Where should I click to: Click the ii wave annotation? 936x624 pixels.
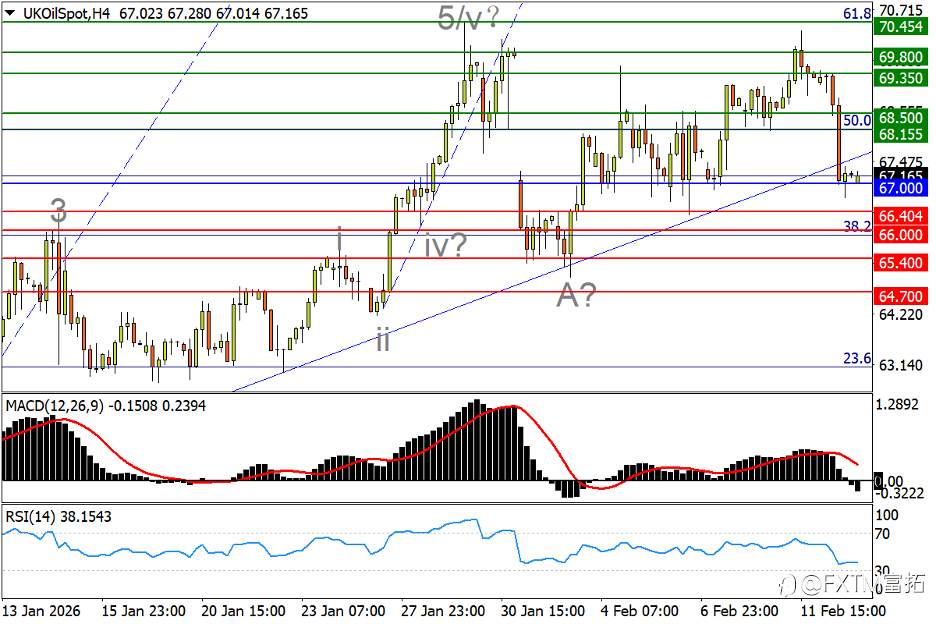pos(383,339)
